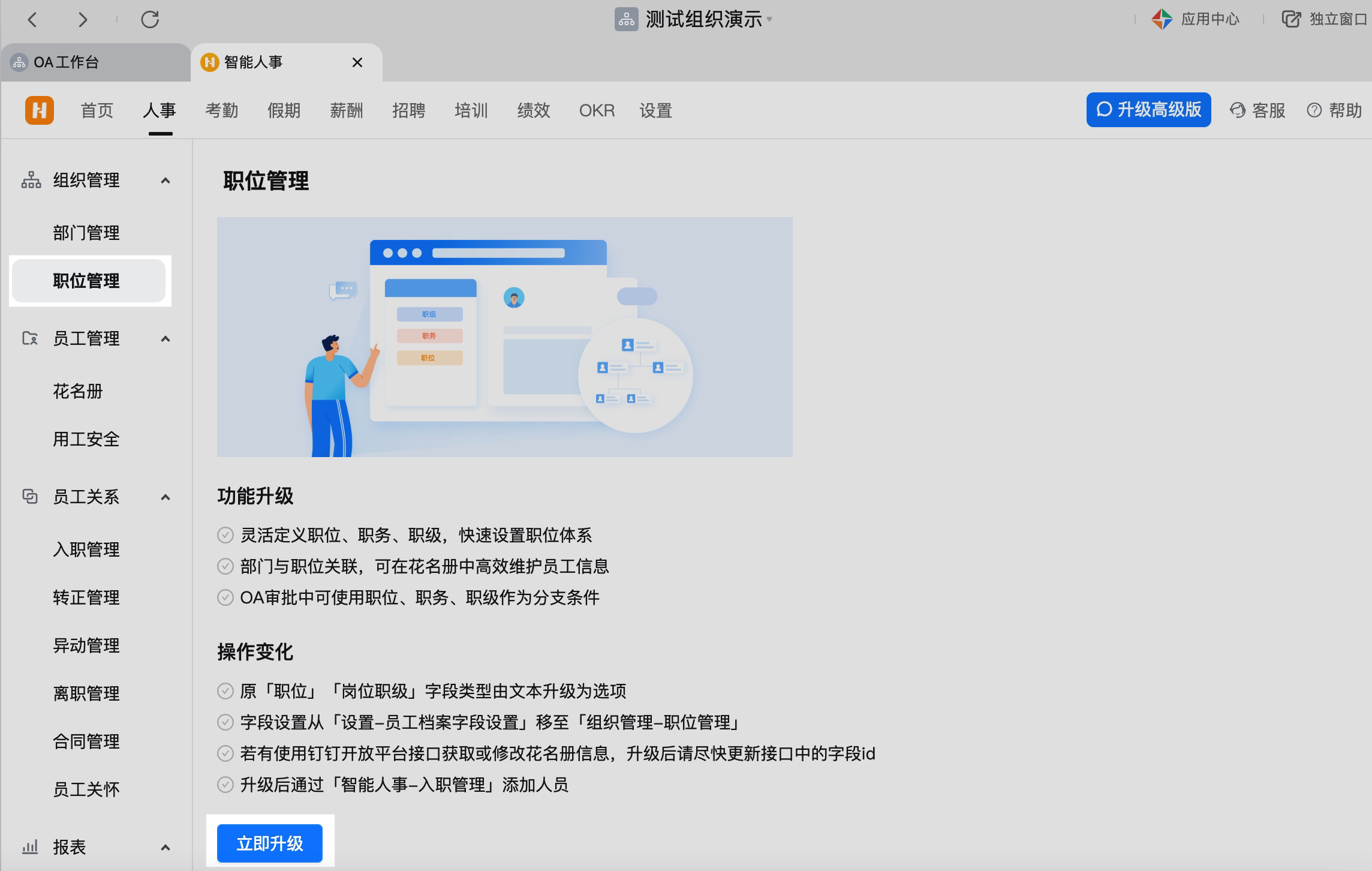The image size is (1372, 871).
Task: Switch to the OA工作台 tab
Action: tap(66, 62)
